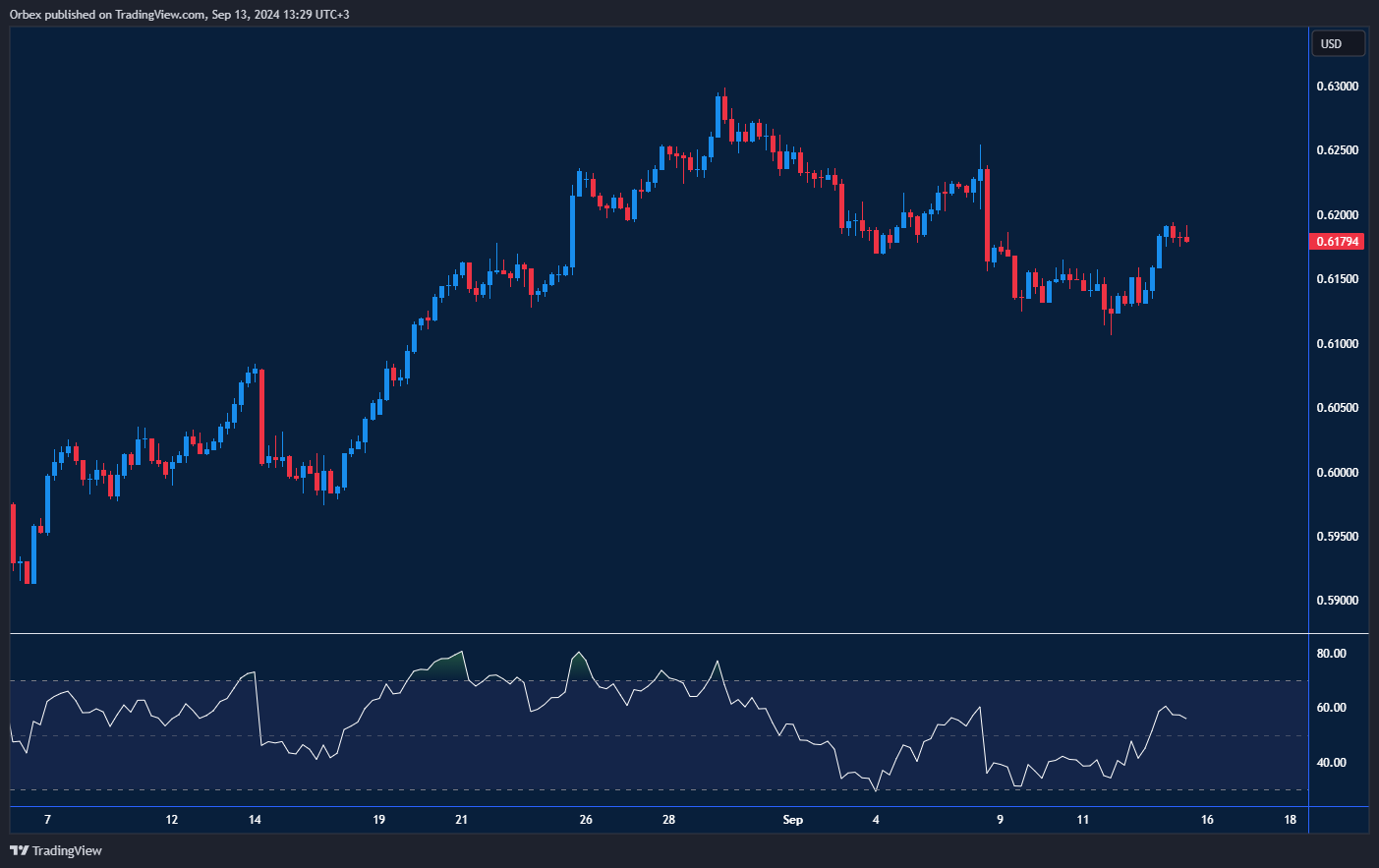
Task: Click the Sep marker on the time axis
Action: (792, 820)
